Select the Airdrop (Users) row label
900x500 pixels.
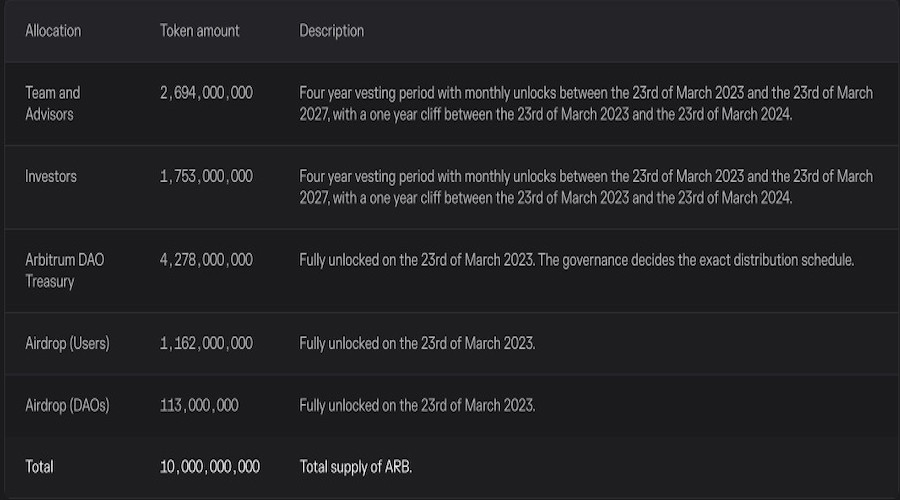pos(67,343)
